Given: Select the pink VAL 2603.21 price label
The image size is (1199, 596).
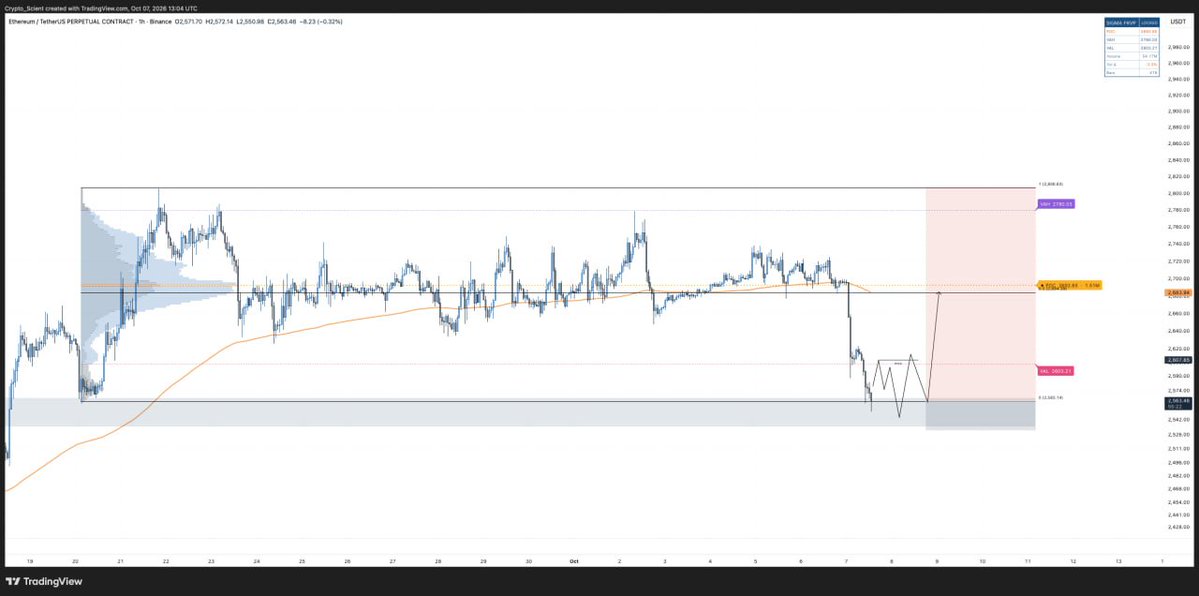Looking at the screenshot, I should (x=1055, y=371).
